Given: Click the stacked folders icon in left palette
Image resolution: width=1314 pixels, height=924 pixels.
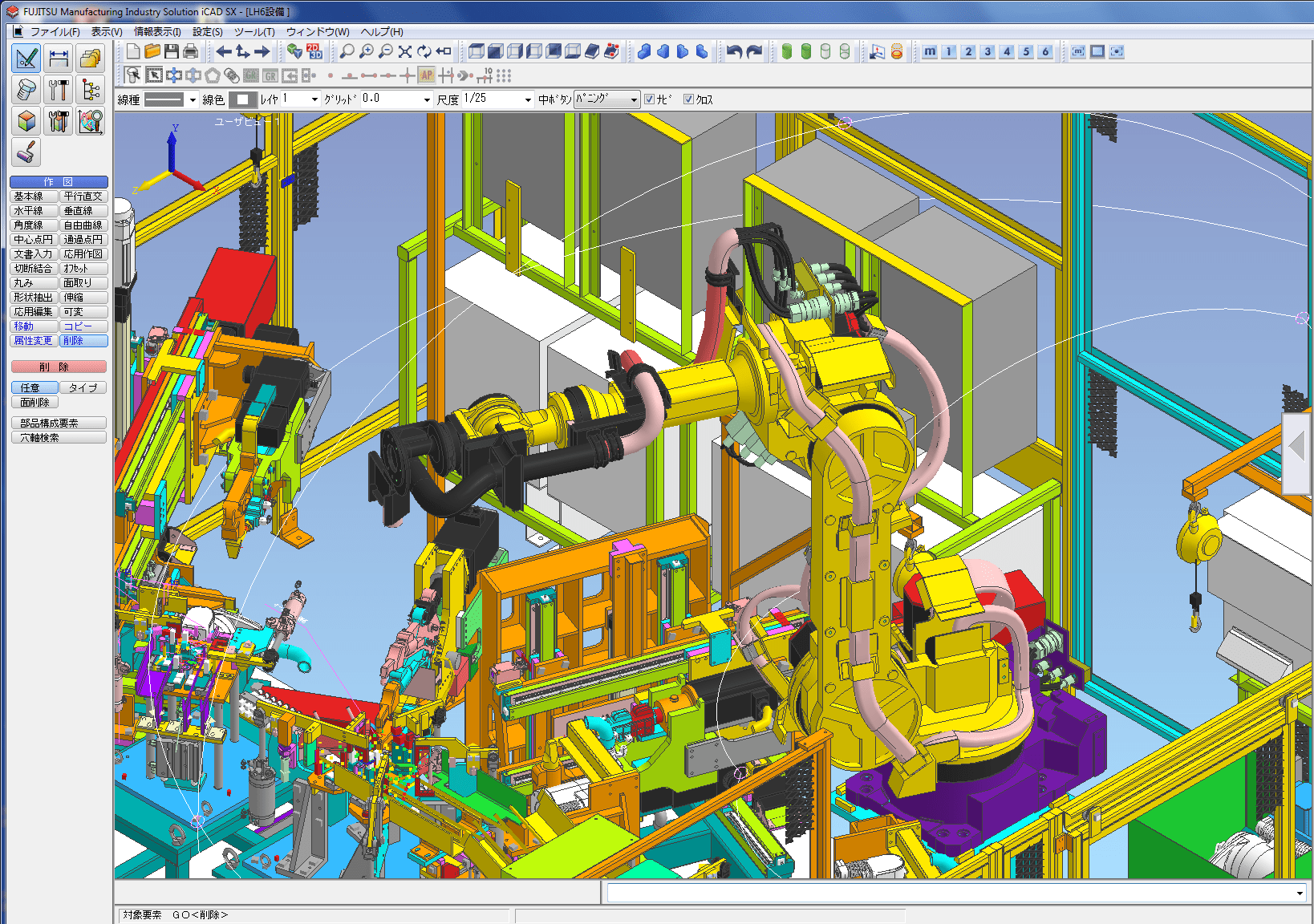Looking at the screenshot, I should (x=91, y=58).
